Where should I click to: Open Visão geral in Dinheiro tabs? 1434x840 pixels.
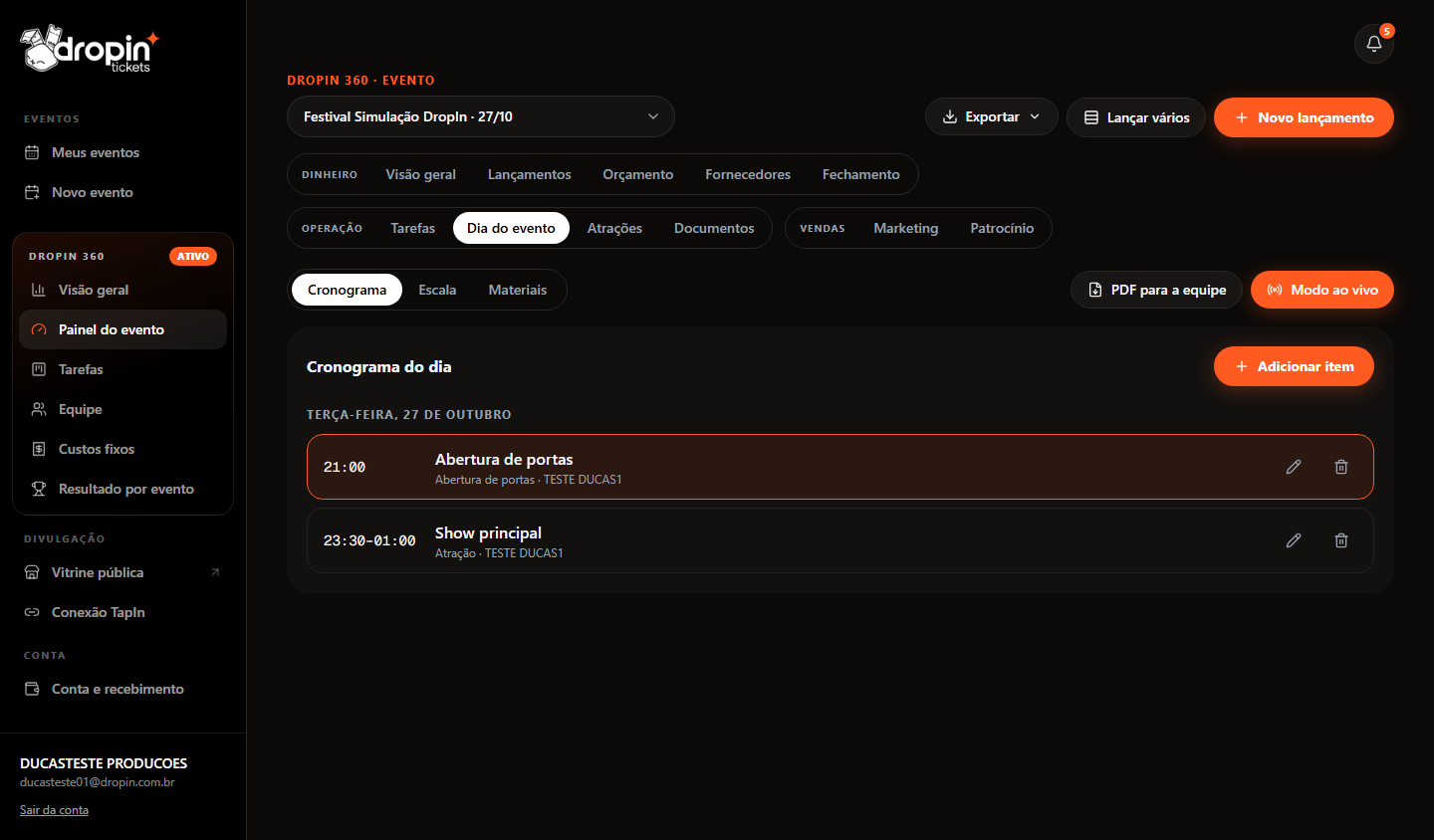[x=421, y=174]
